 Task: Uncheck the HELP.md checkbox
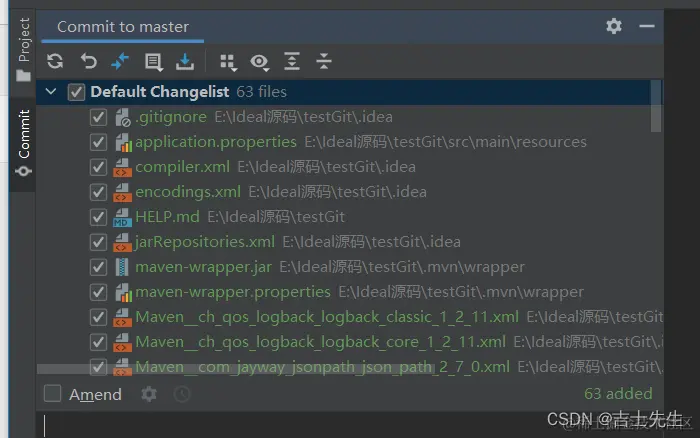[98, 217]
